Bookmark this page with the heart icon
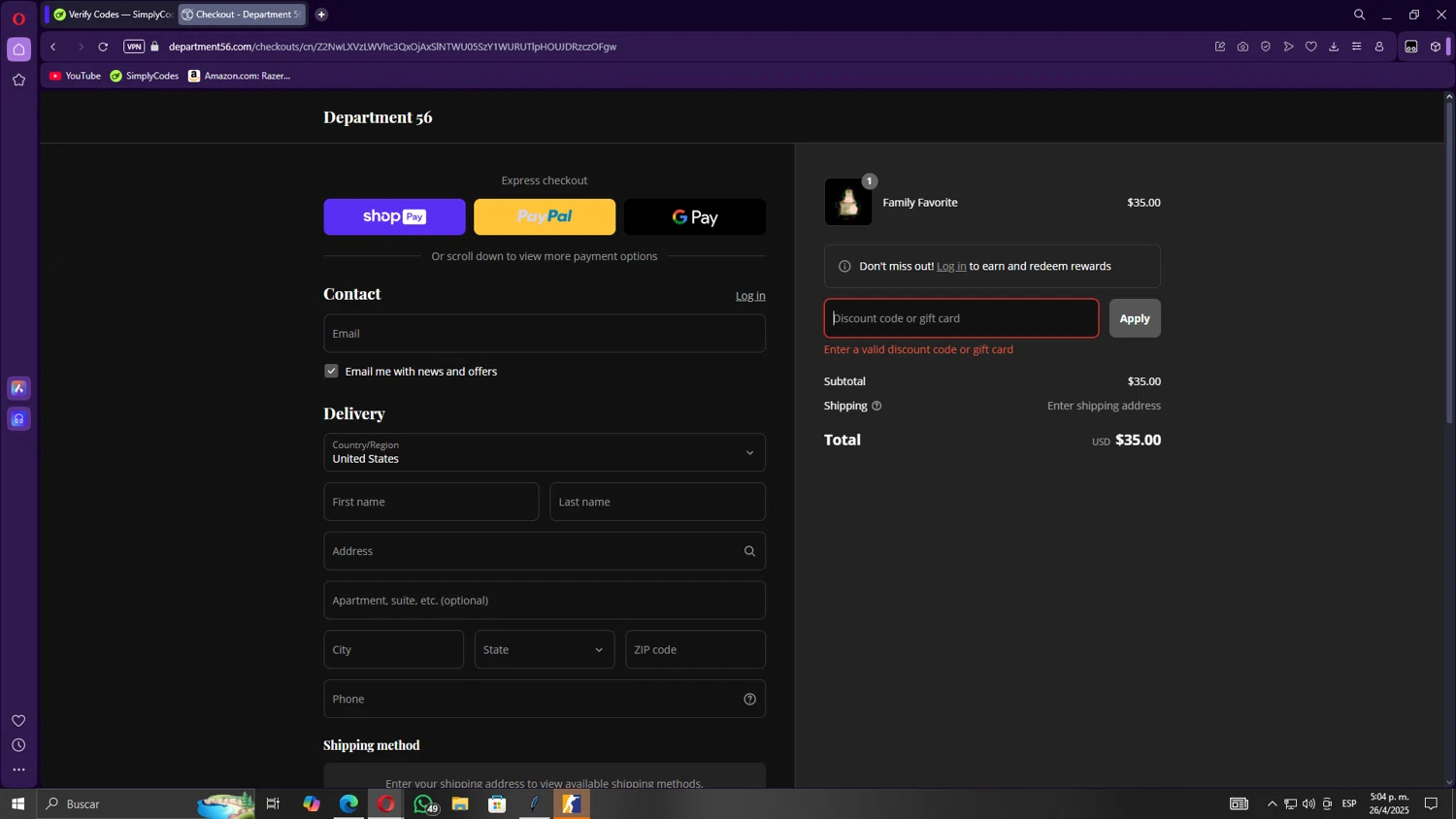Image resolution: width=1456 pixels, height=819 pixels. (x=1311, y=47)
